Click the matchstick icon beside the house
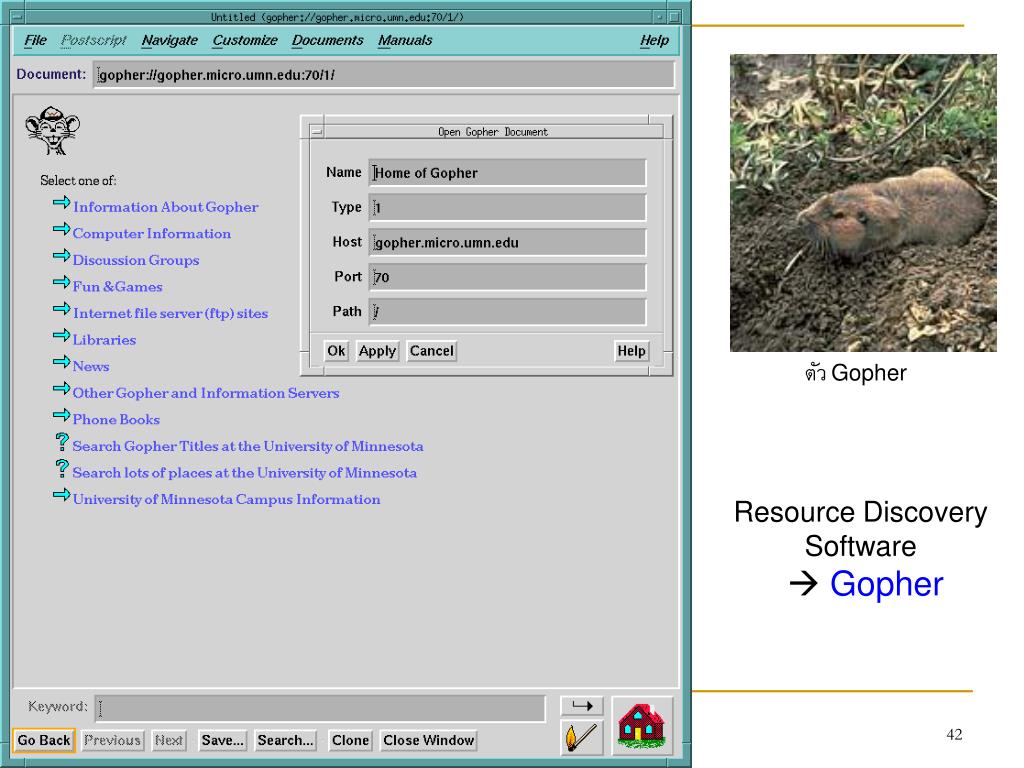 tap(581, 737)
